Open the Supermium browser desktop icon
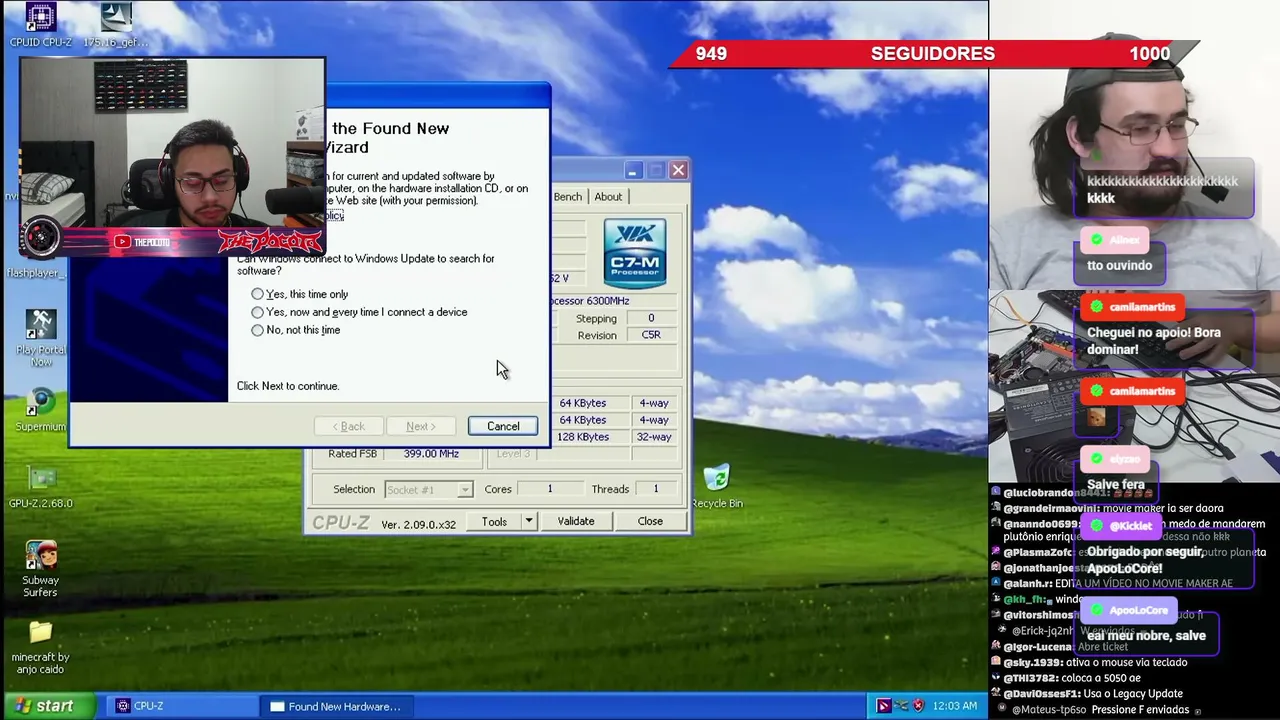 (x=40, y=410)
